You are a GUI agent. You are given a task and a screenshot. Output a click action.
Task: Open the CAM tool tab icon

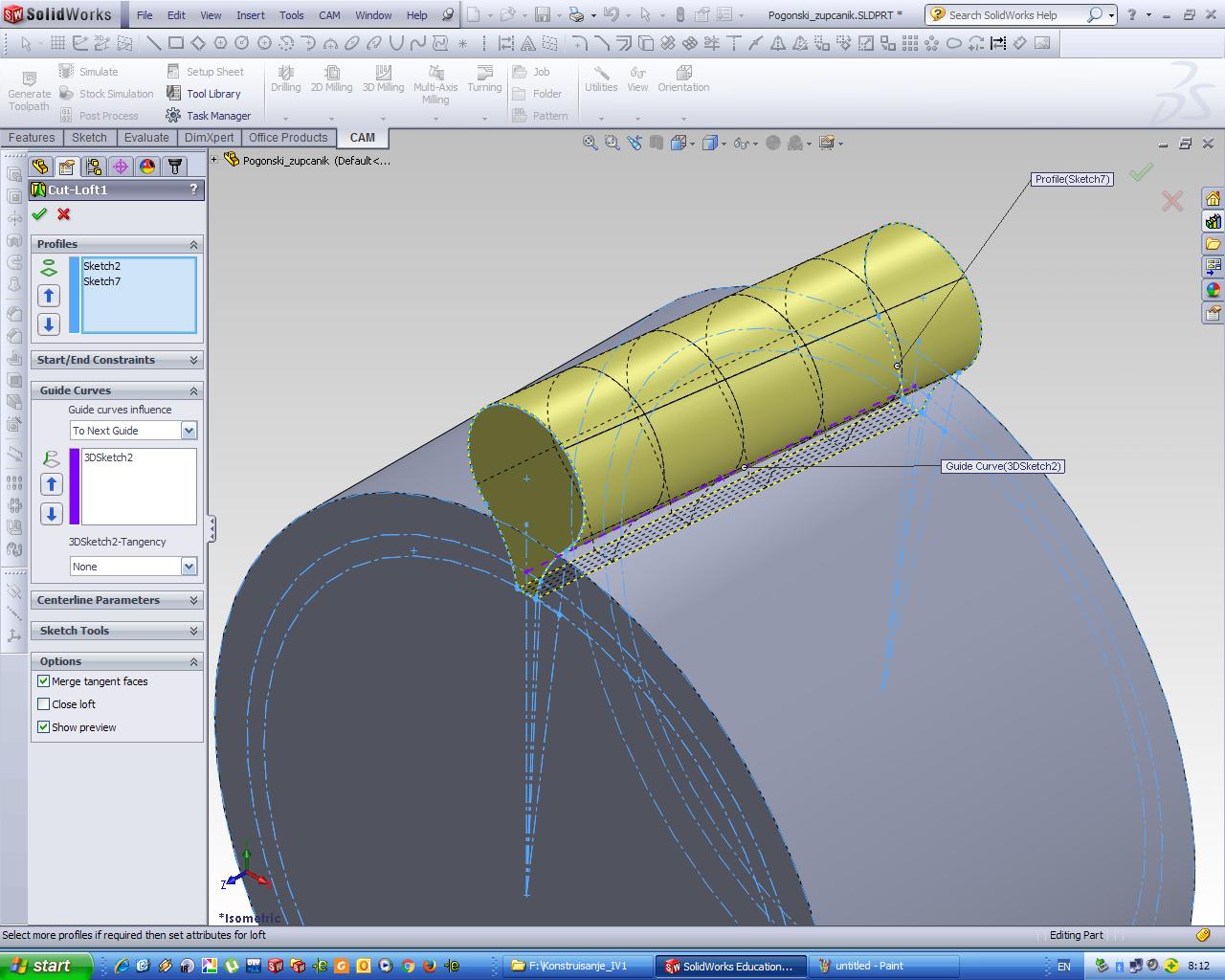[x=174, y=167]
